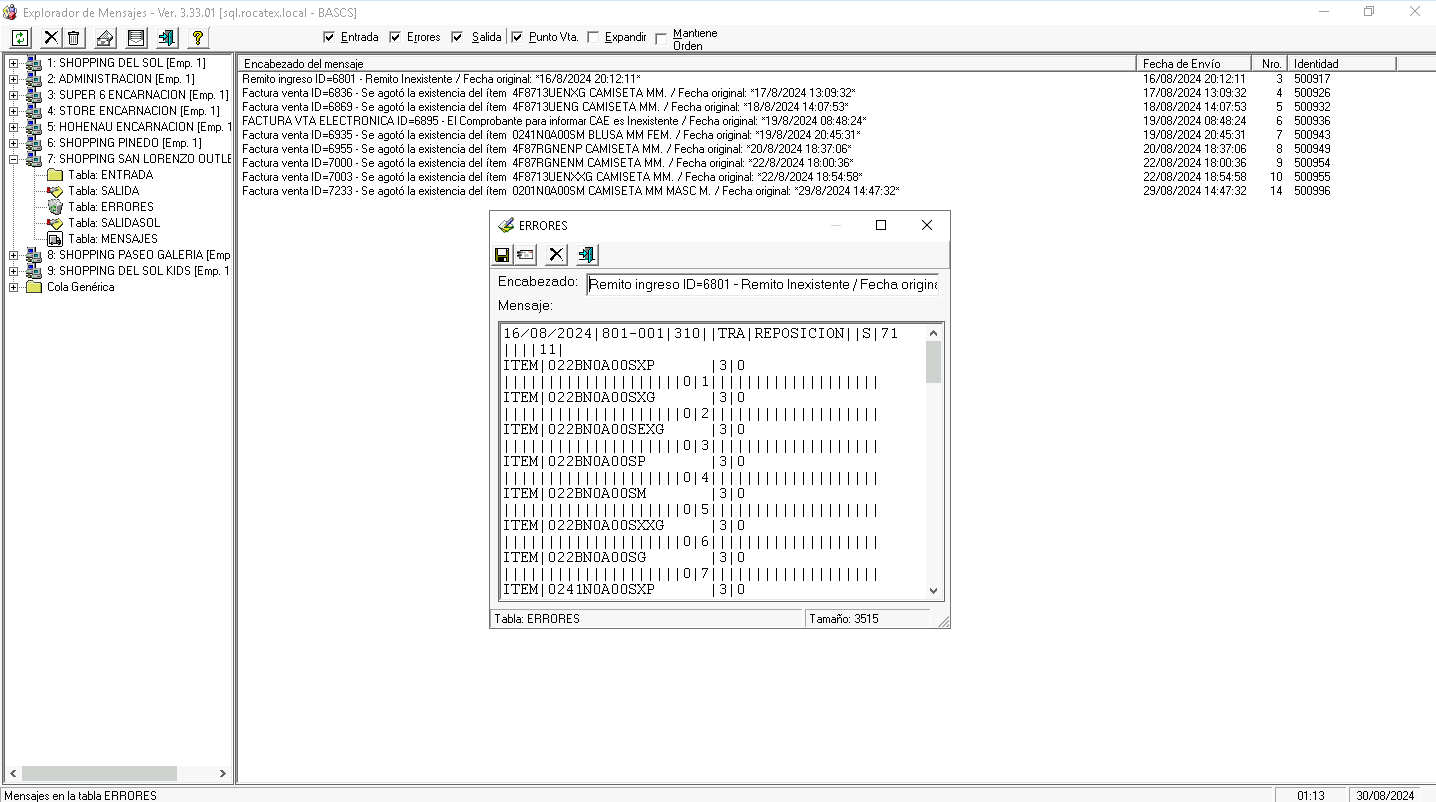Select the Factura venta ID=7233 message row
This screenshot has width=1436, height=802.
tap(570, 191)
